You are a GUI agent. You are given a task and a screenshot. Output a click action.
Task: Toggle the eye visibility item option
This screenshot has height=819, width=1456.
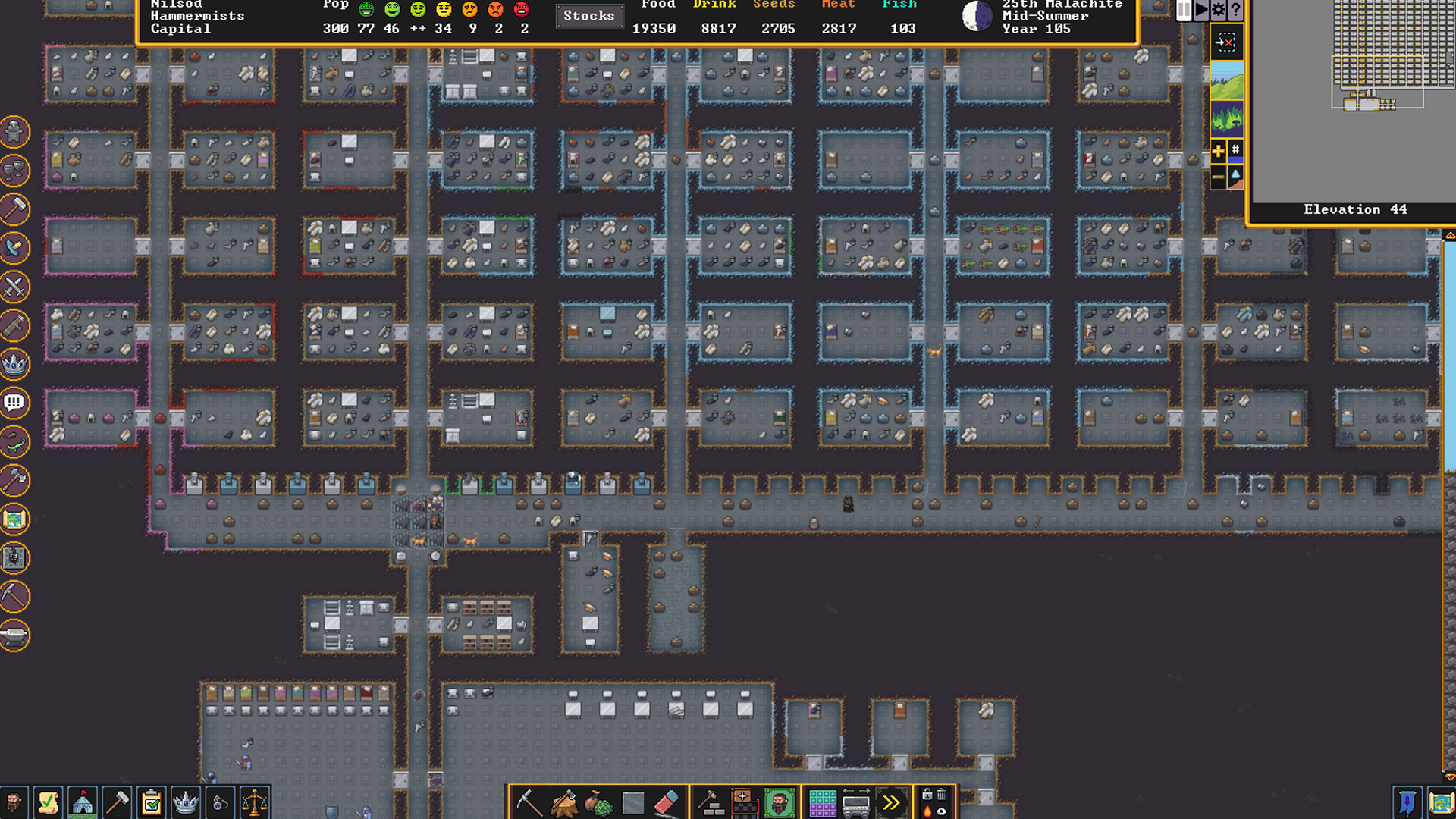(x=941, y=811)
